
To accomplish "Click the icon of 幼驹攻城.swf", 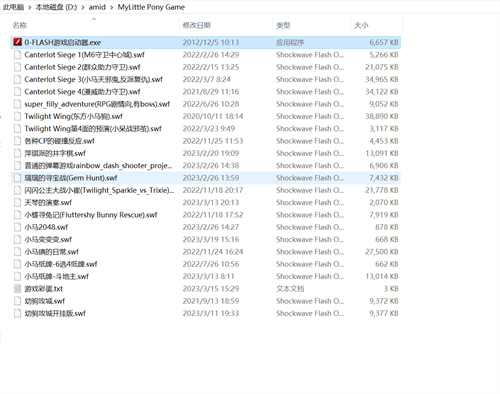I will click(x=17, y=301).
